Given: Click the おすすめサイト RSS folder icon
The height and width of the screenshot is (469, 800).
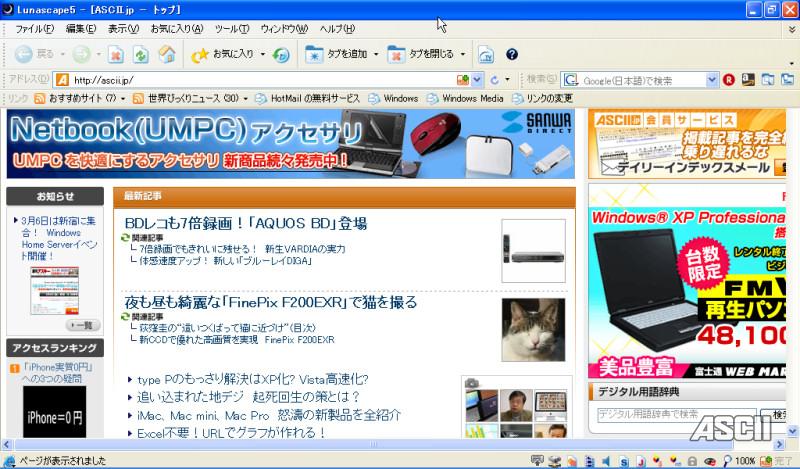Looking at the screenshot, I should point(39,98).
